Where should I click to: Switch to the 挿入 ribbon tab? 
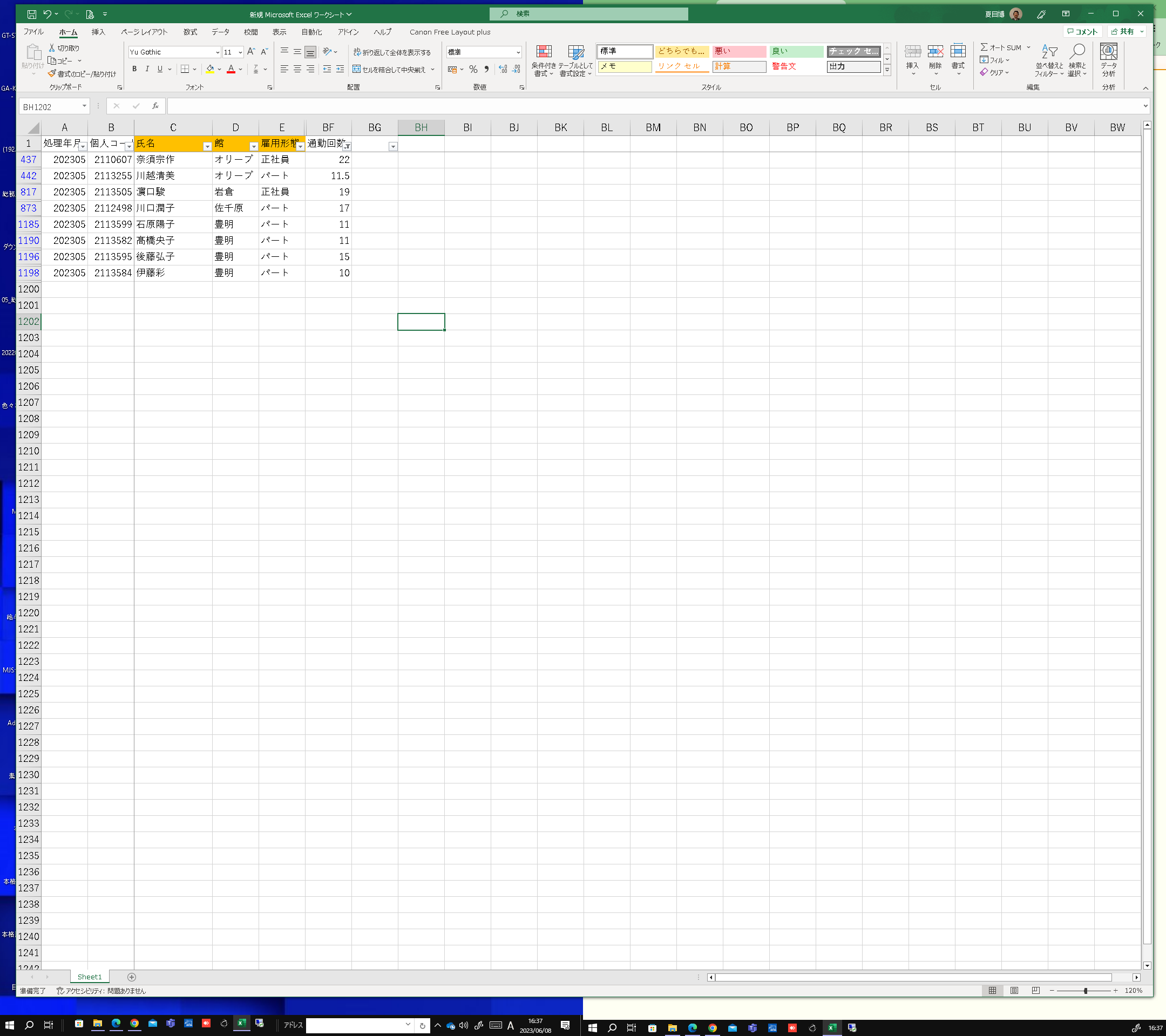pyautogui.click(x=98, y=32)
